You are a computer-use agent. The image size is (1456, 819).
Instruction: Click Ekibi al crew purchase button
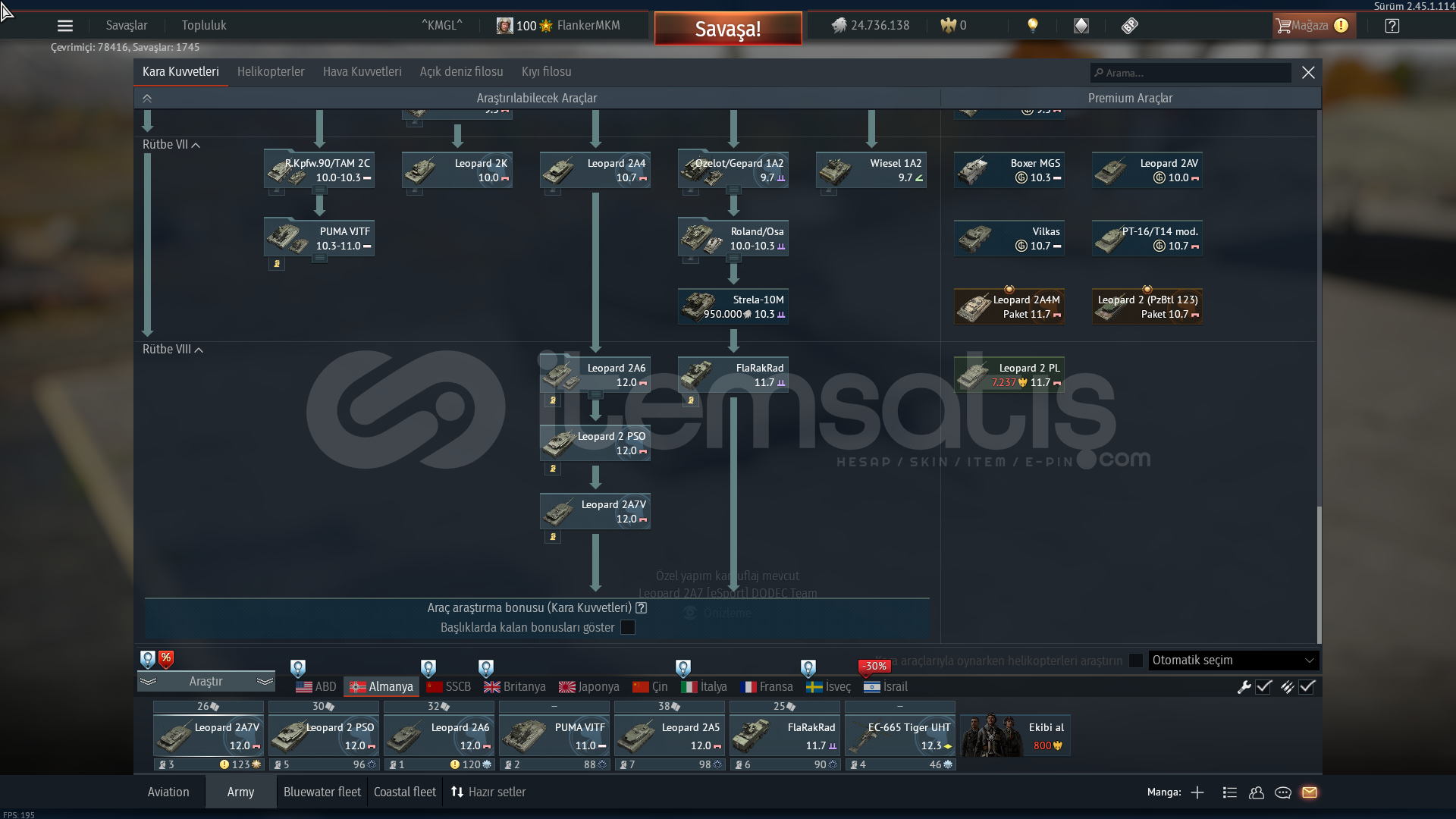pos(1015,736)
